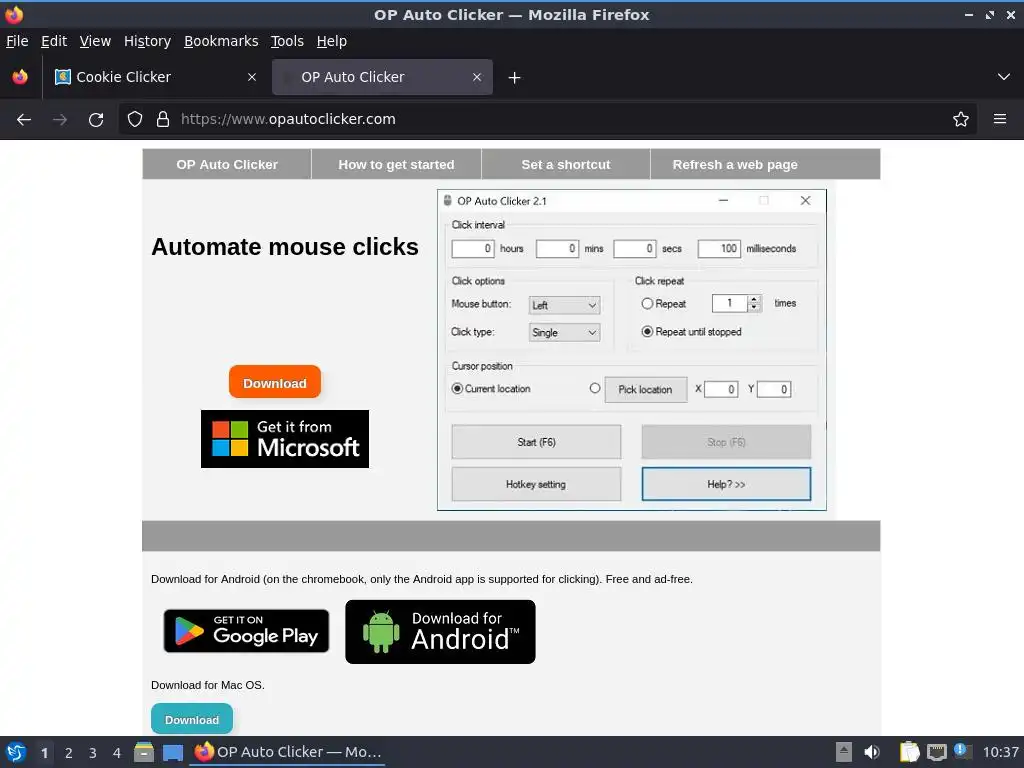This screenshot has width=1024, height=768.
Task: Open the View menu
Action: (95, 41)
